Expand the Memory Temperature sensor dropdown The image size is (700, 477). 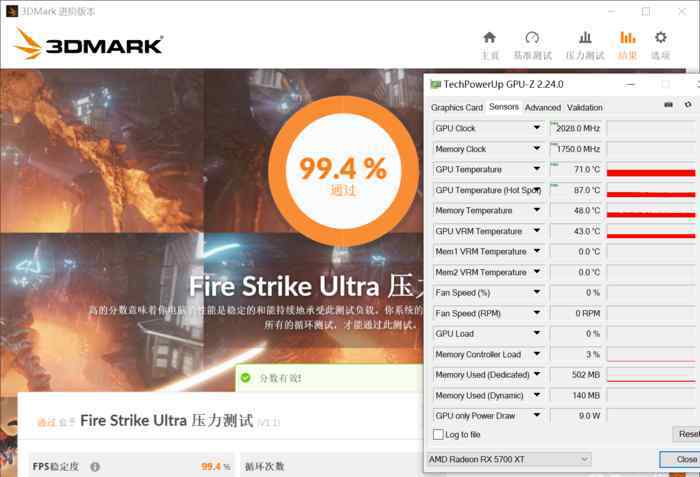point(537,210)
